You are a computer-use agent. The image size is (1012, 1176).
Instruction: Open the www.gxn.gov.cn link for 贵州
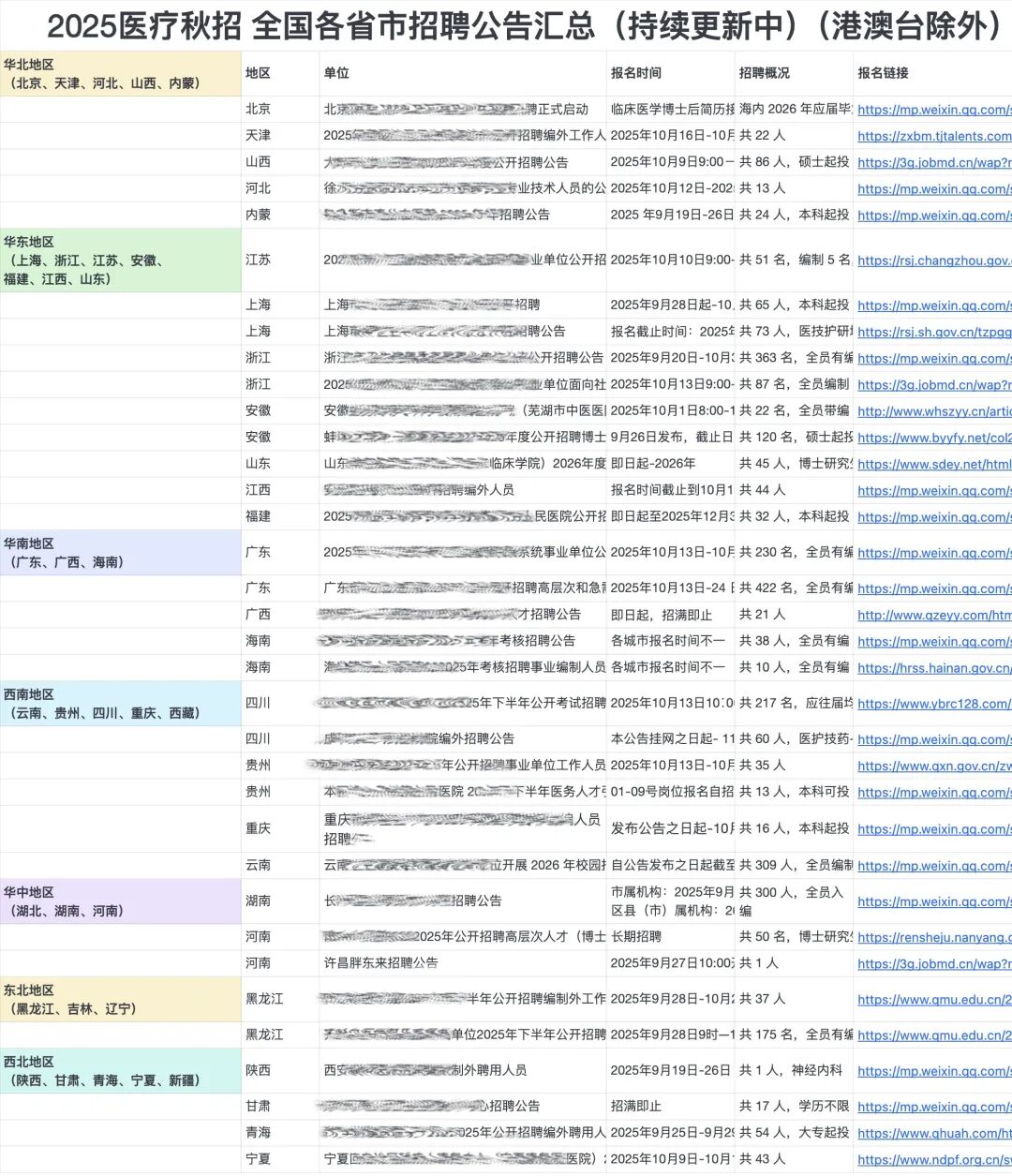(933, 766)
